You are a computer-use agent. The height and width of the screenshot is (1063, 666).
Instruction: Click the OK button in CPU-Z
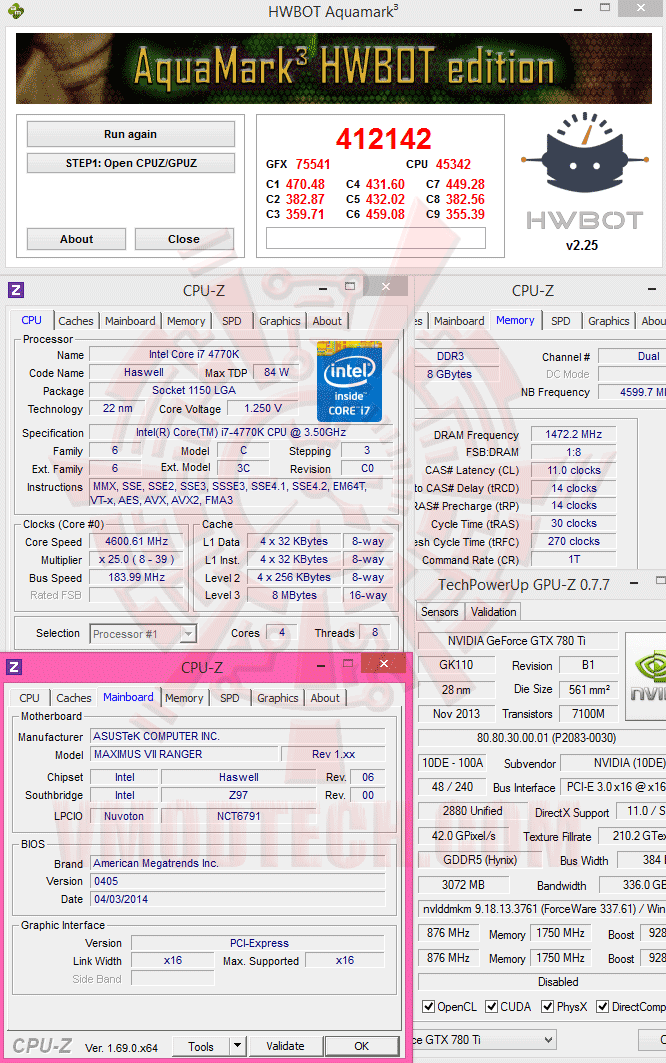[x=361, y=1046]
